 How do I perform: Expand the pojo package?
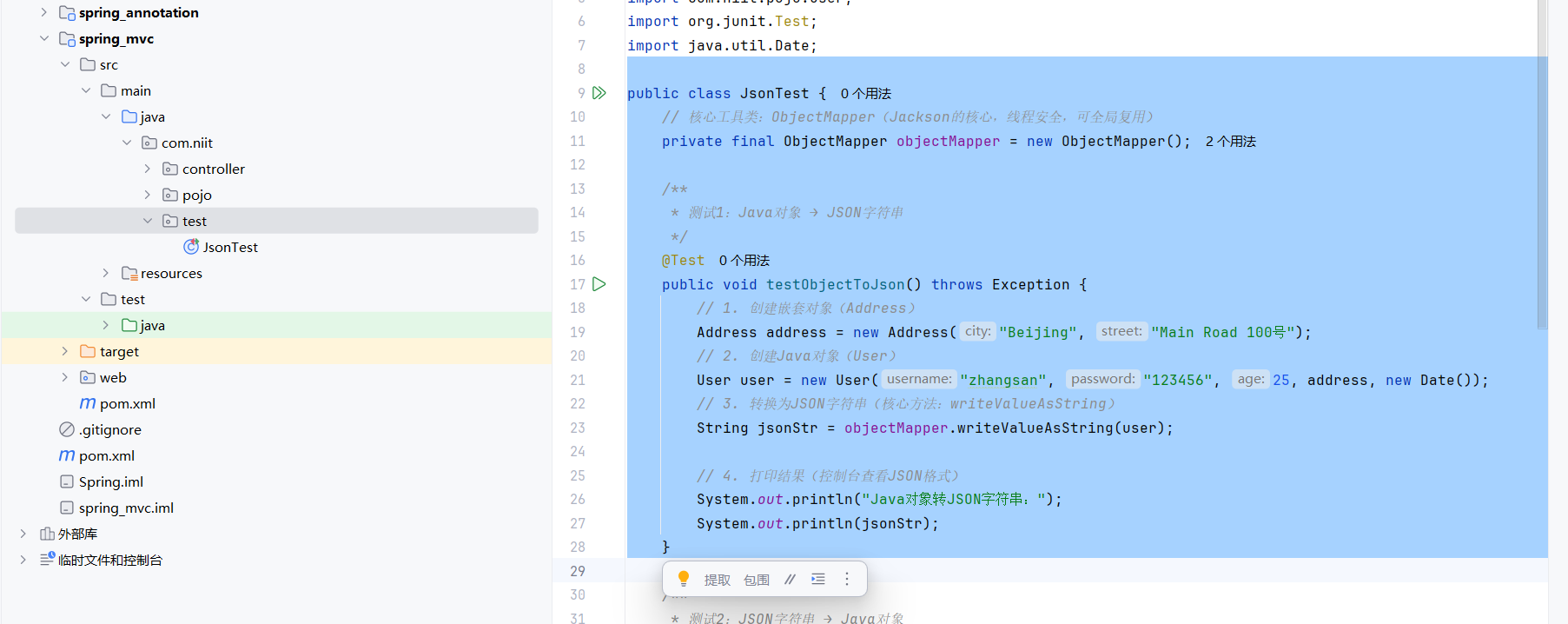coord(148,195)
